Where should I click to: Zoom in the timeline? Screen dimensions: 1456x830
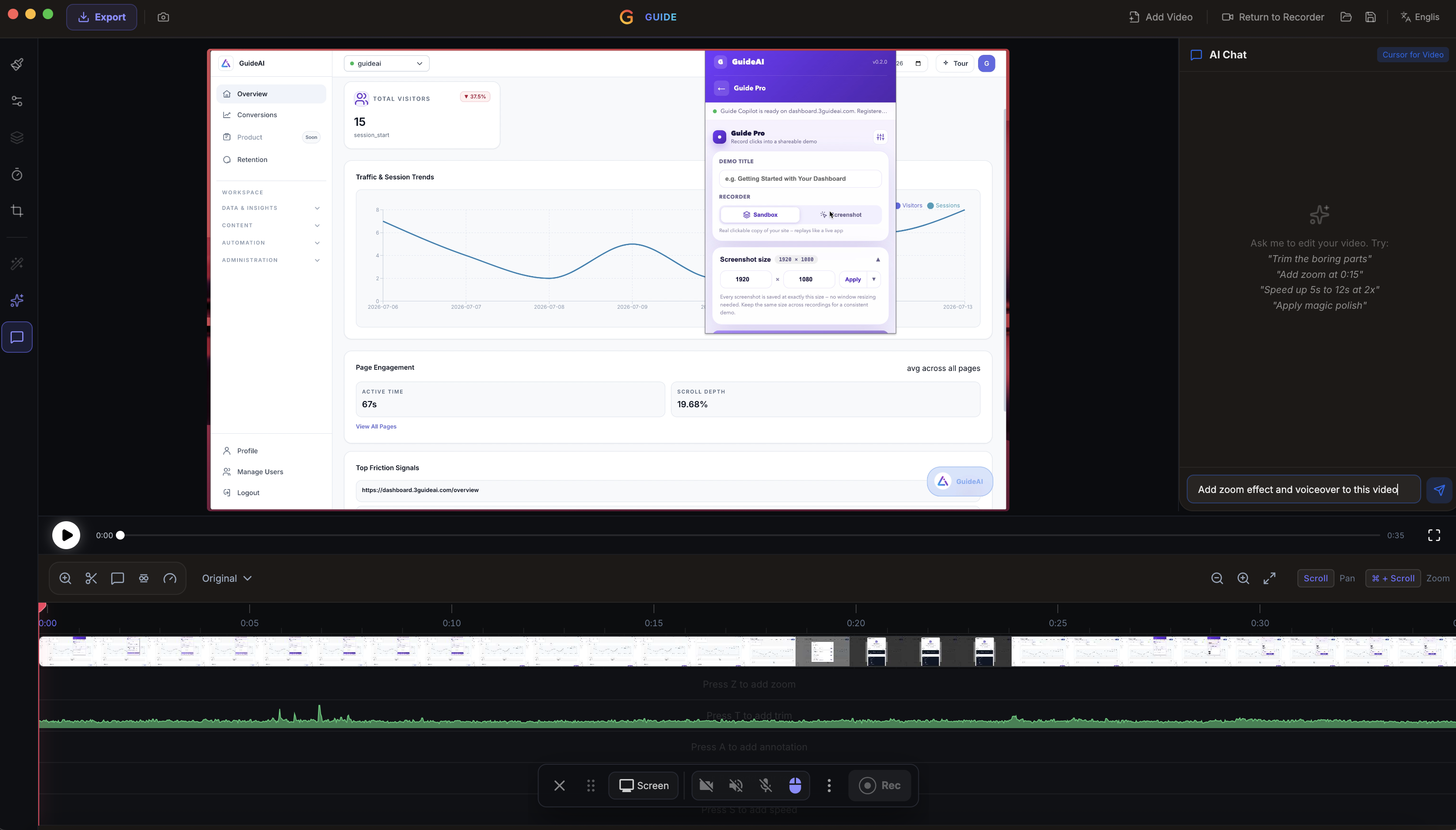(1243, 578)
